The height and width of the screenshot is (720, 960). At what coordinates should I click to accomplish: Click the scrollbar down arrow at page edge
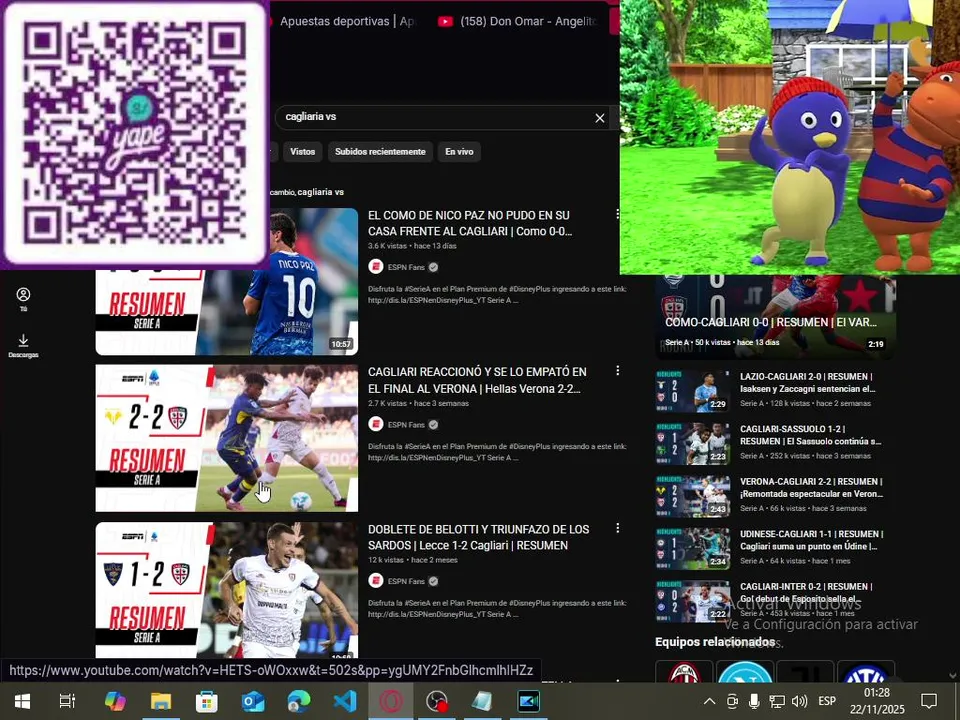tap(953, 675)
